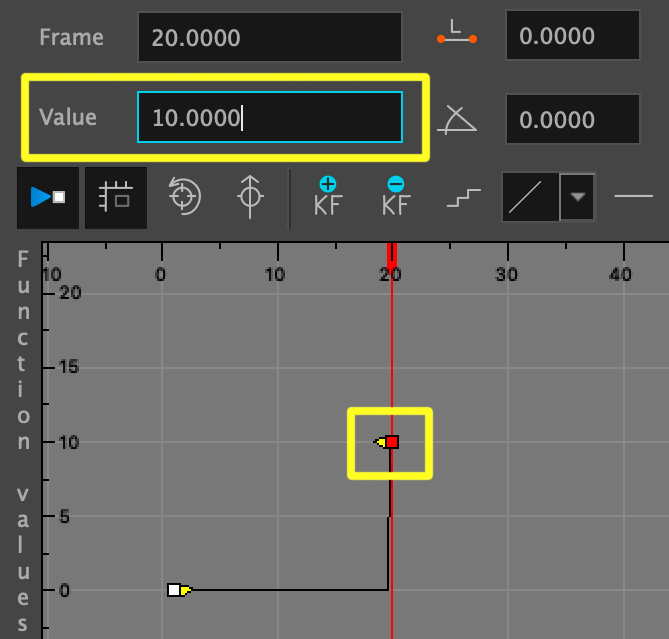Toggle the Show Current Frame button

pos(48,198)
